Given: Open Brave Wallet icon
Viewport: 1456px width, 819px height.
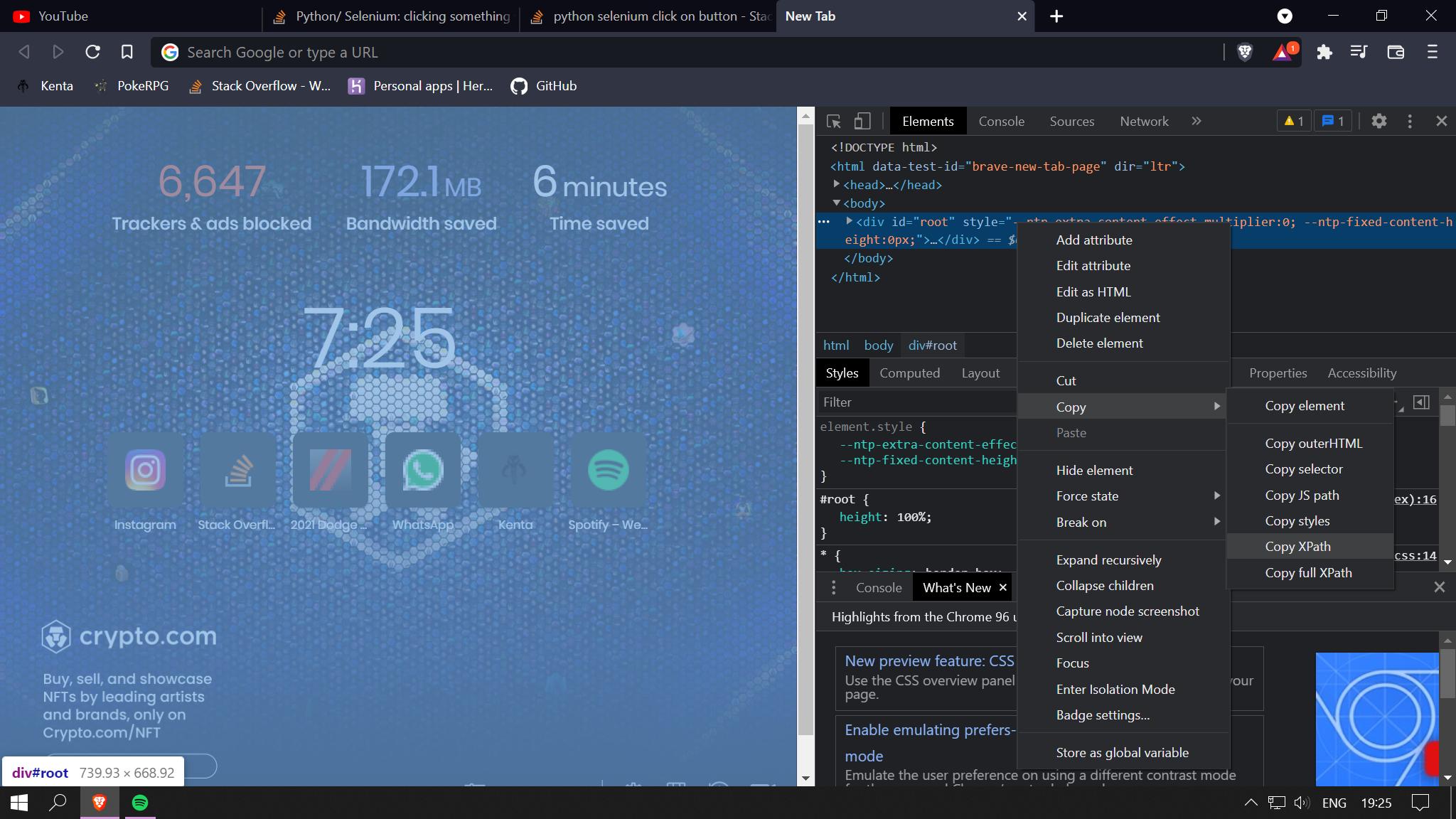Looking at the screenshot, I should [x=1396, y=52].
